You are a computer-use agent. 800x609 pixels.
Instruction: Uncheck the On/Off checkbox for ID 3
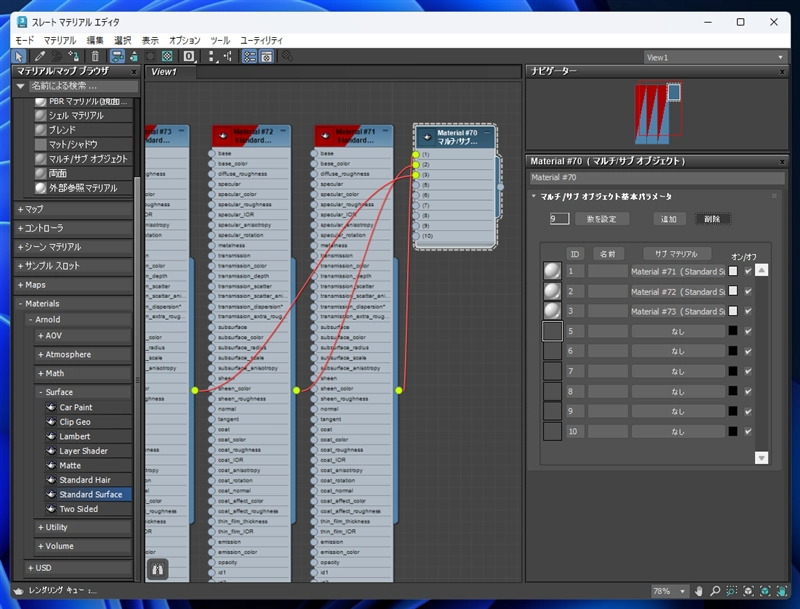click(x=748, y=311)
